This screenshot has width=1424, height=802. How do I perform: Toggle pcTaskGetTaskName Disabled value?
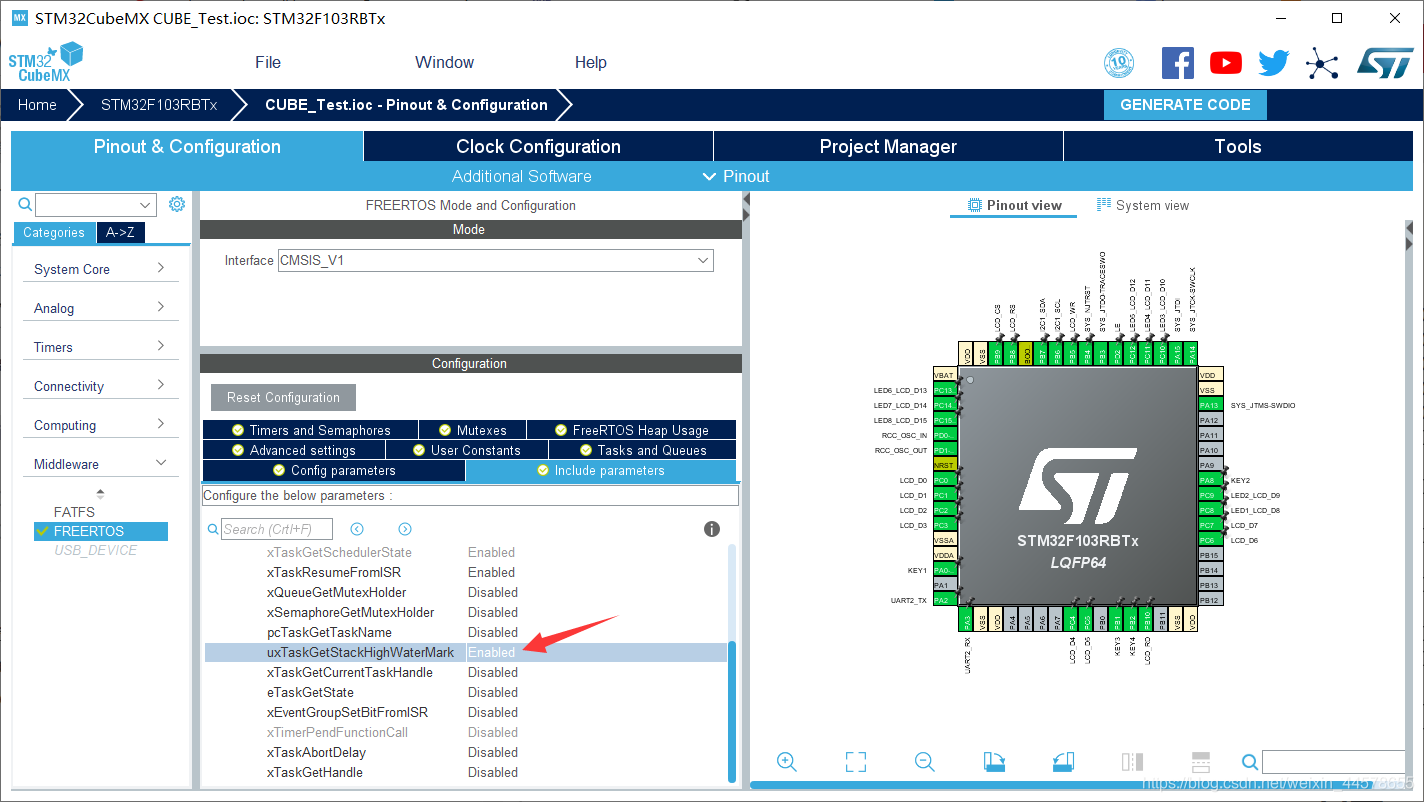pyautogui.click(x=493, y=632)
